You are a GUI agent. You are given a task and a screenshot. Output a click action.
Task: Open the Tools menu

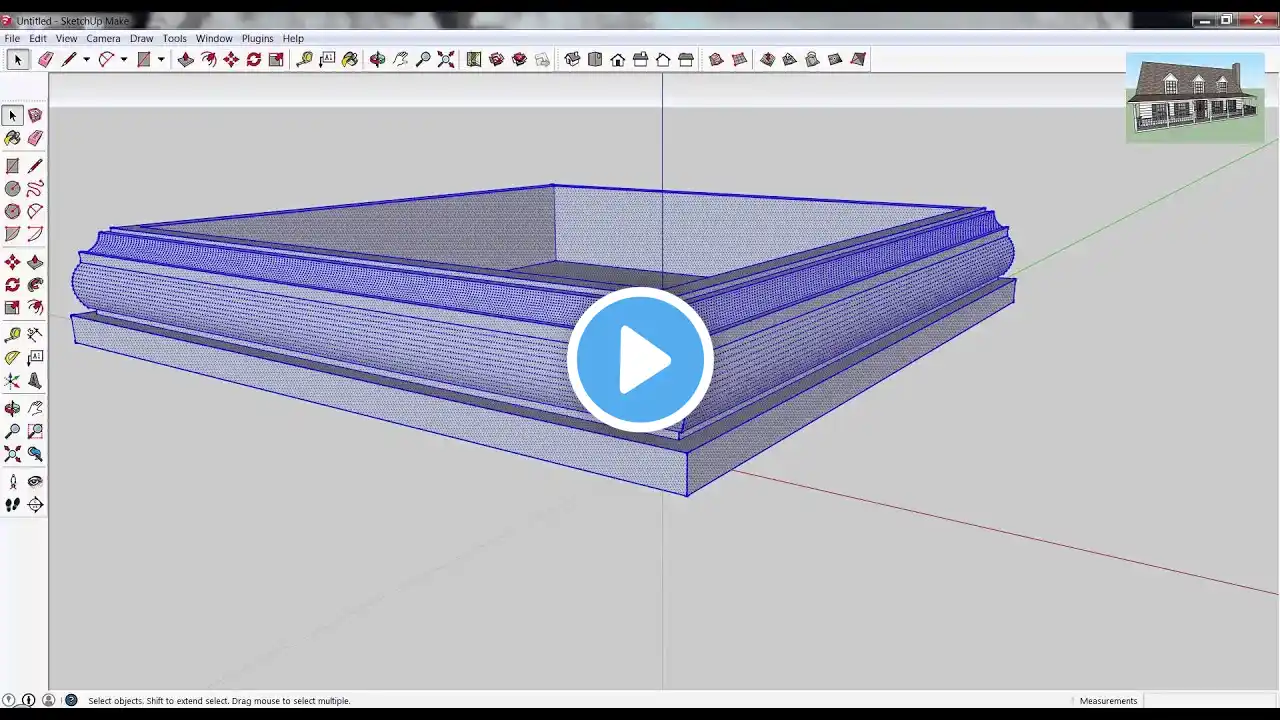coord(174,38)
